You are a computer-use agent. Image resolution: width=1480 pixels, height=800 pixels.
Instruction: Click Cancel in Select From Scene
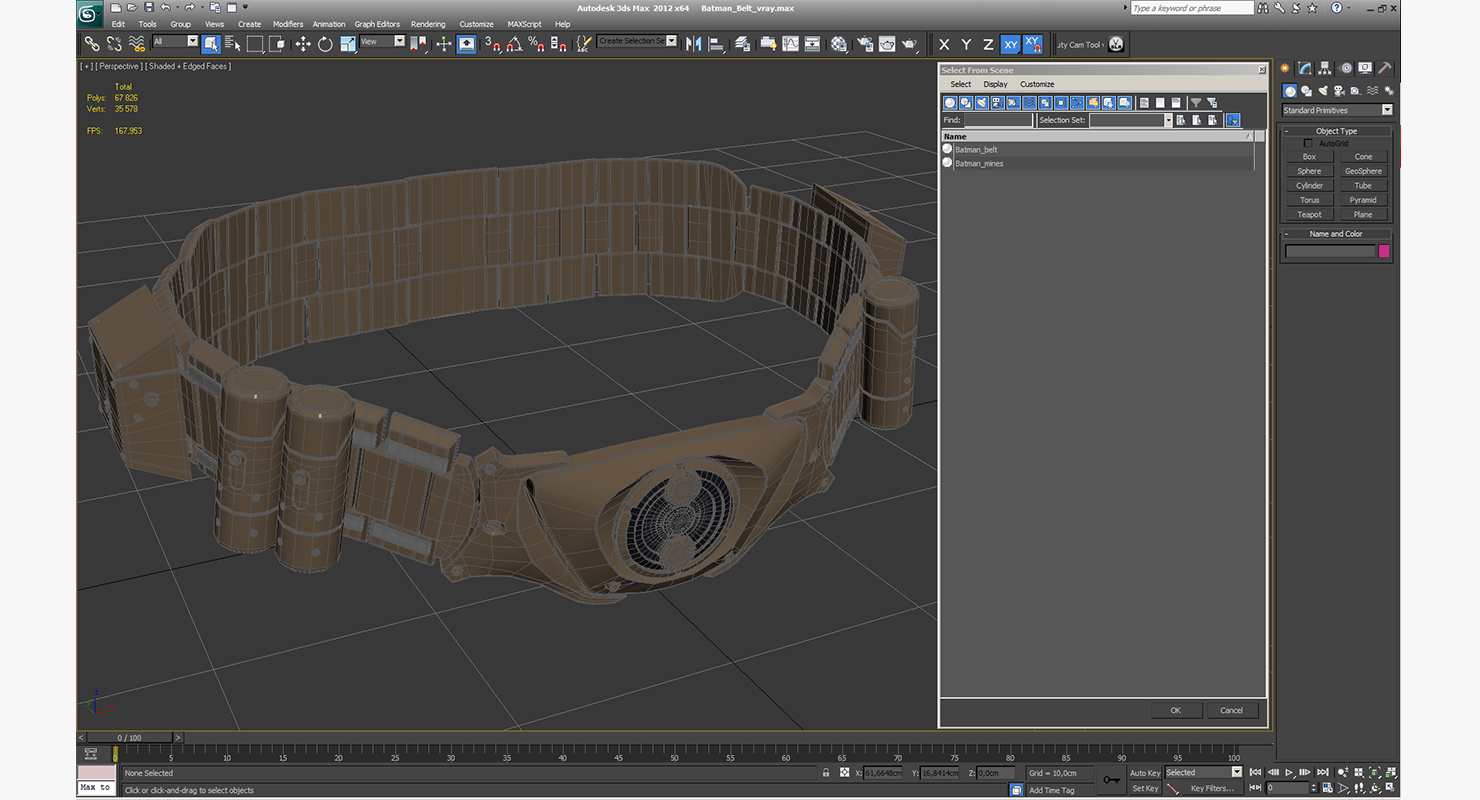click(1232, 710)
